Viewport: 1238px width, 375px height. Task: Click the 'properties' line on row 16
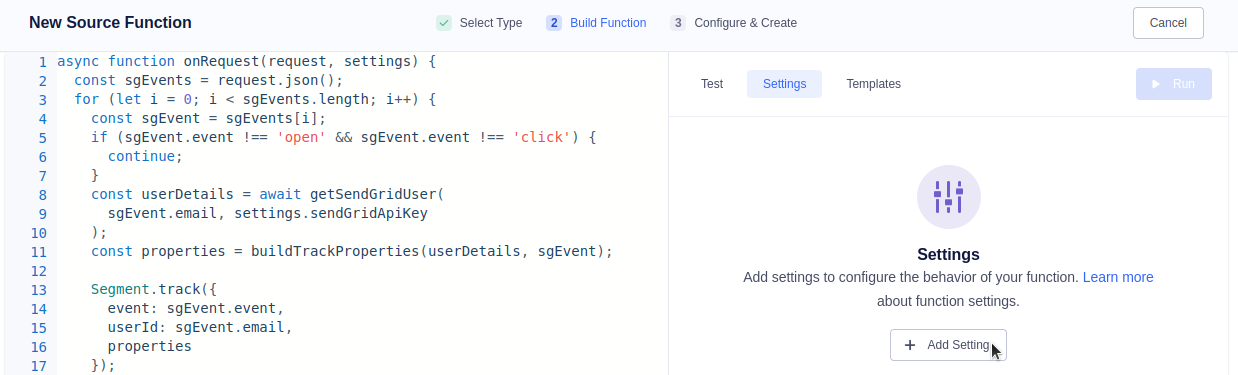pos(150,346)
